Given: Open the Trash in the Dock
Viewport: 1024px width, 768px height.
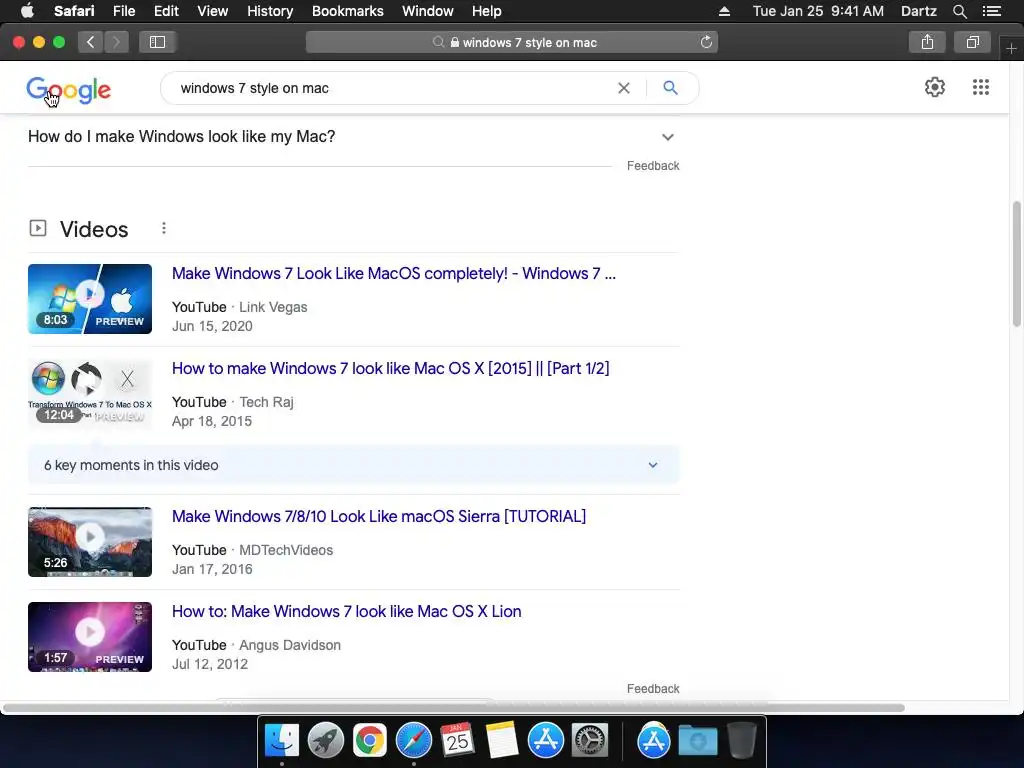Looking at the screenshot, I should pyautogui.click(x=742, y=741).
